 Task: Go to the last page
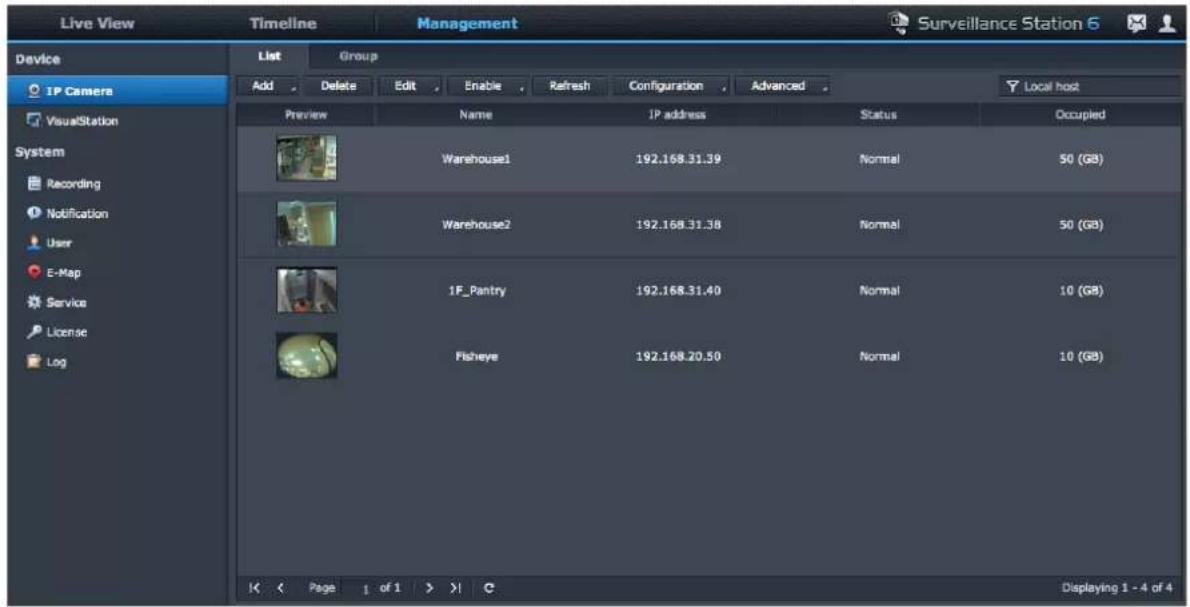pos(455,588)
